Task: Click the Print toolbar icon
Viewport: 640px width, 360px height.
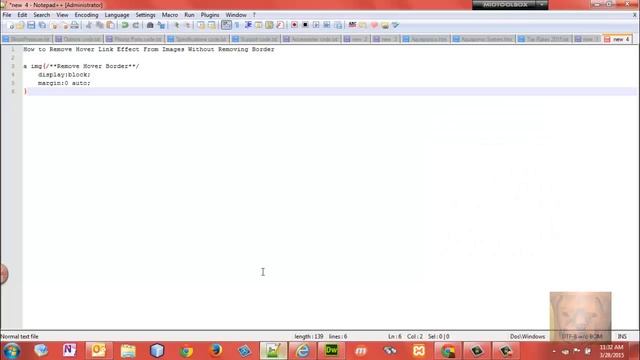Action: pyautogui.click(x=74, y=25)
